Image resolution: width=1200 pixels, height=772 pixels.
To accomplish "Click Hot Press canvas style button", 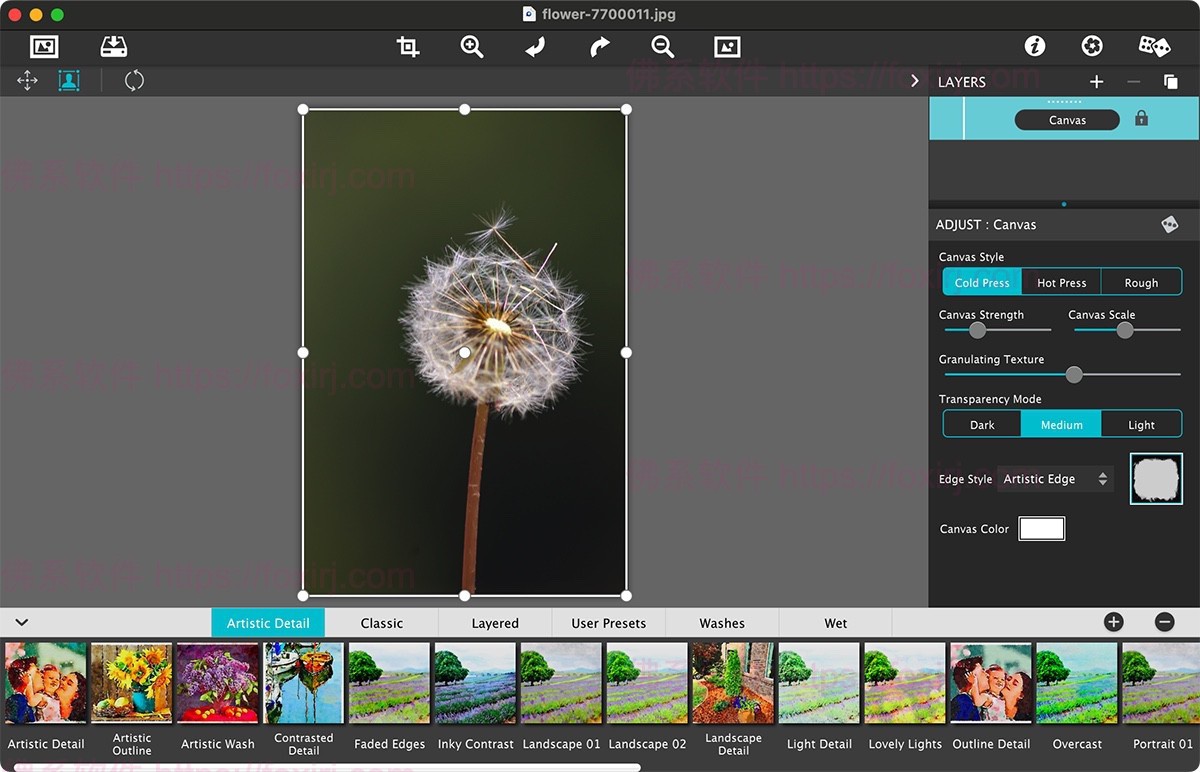I will (x=1061, y=282).
